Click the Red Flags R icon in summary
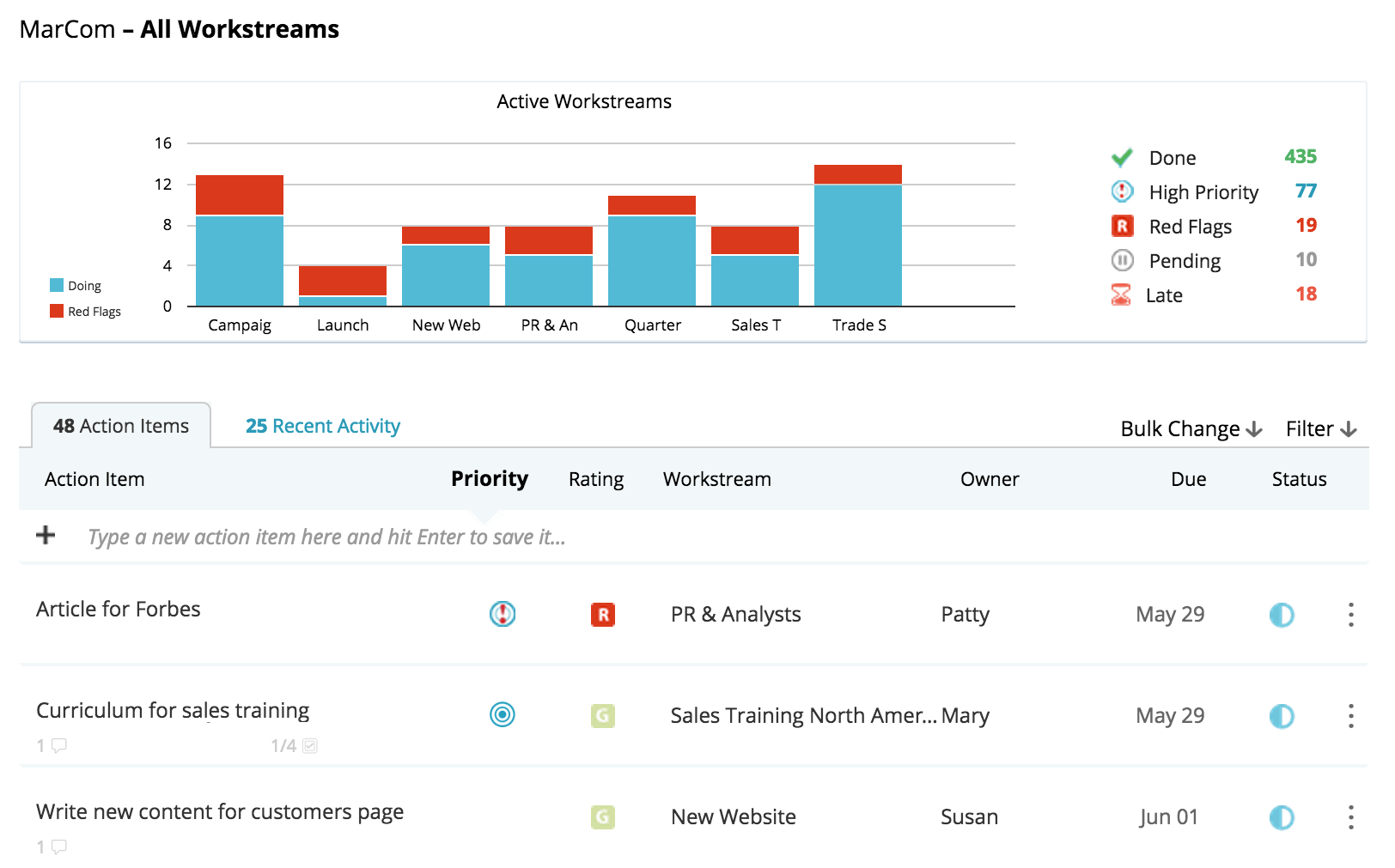The image size is (1395, 868). coord(1122,226)
